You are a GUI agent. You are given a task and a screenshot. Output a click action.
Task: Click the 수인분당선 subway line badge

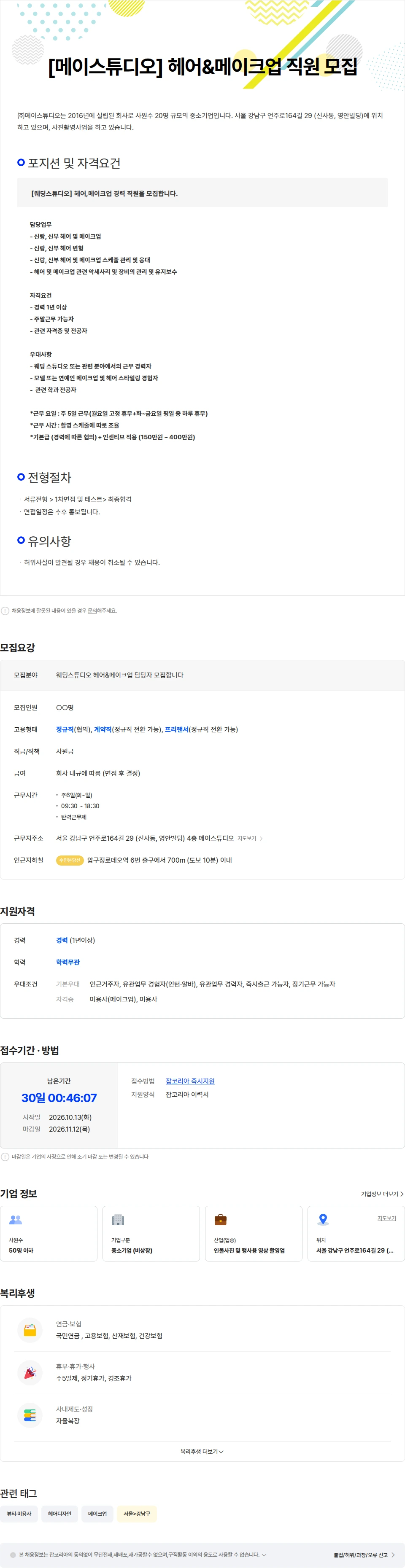coord(70,860)
